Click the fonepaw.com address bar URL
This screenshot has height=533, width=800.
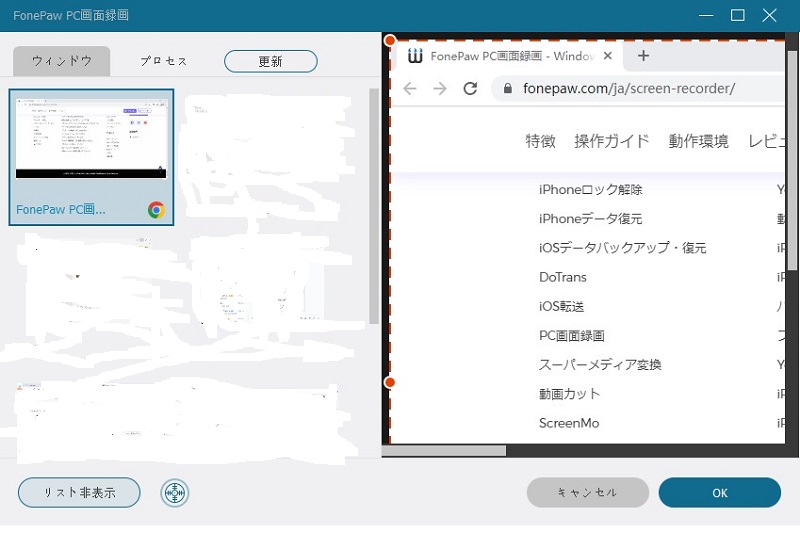[629, 88]
